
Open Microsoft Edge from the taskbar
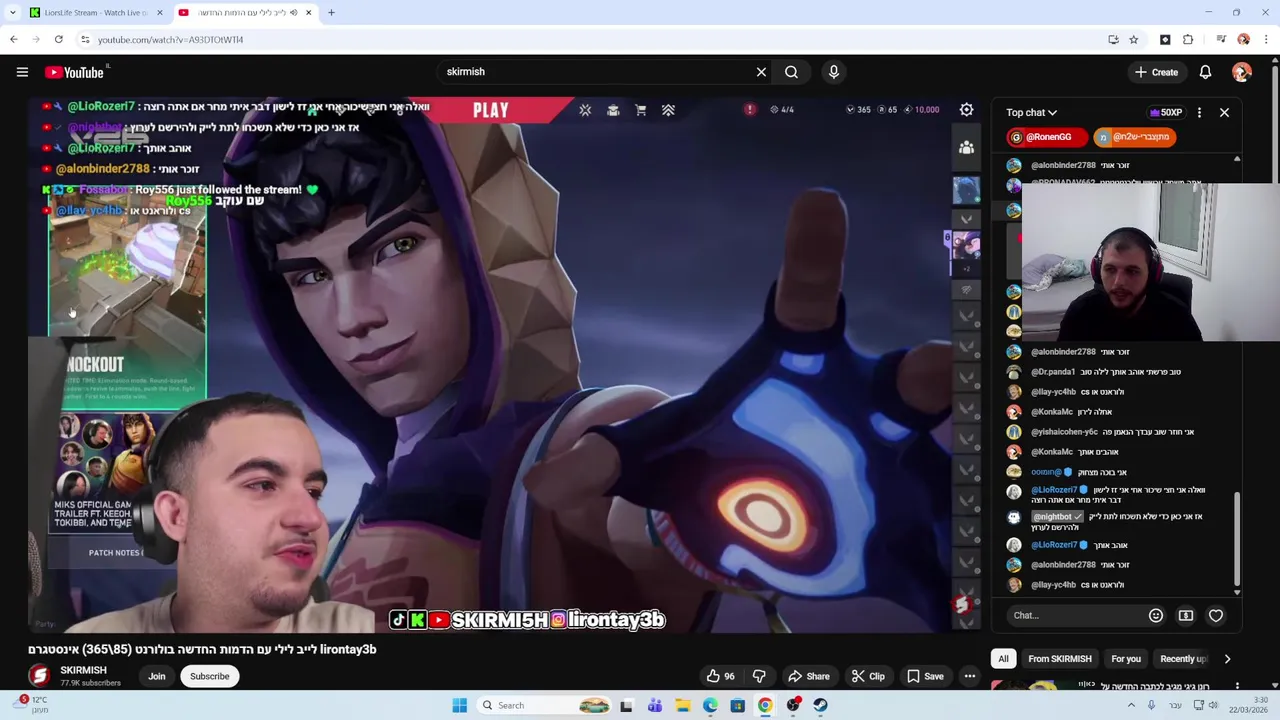(x=710, y=705)
